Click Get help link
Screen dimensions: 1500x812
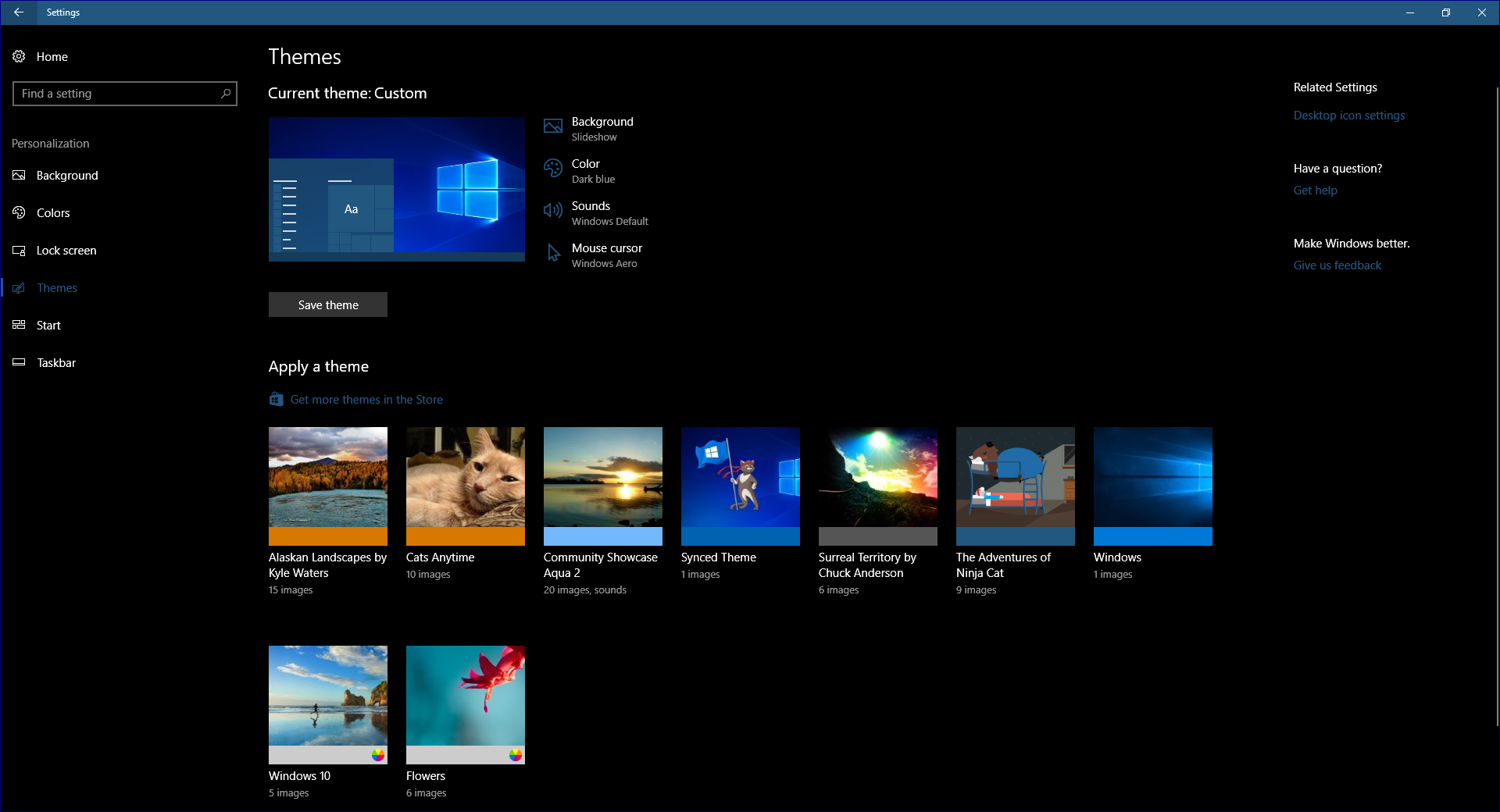point(1315,191)
